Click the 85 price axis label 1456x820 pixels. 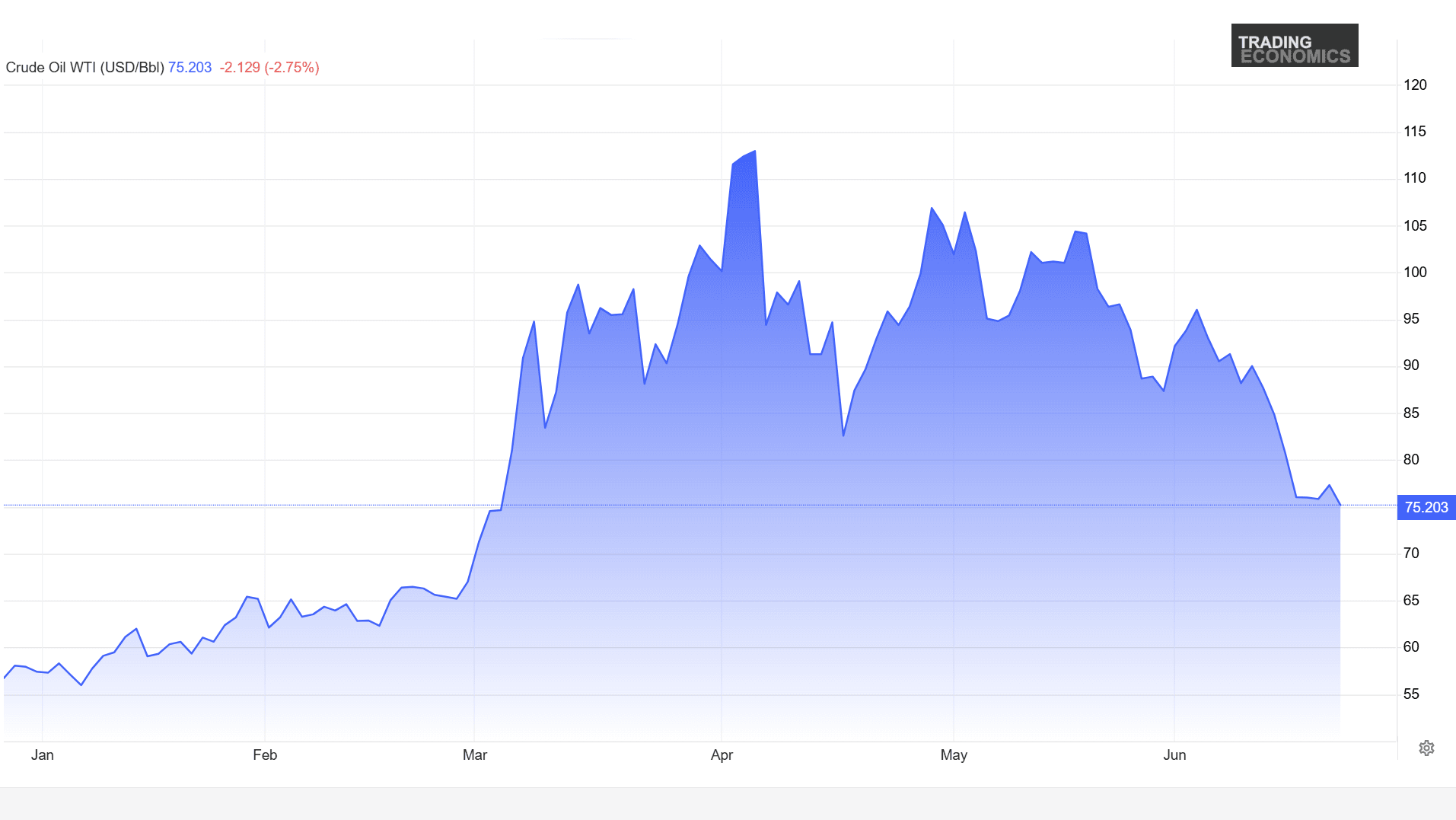(1411, 413)
